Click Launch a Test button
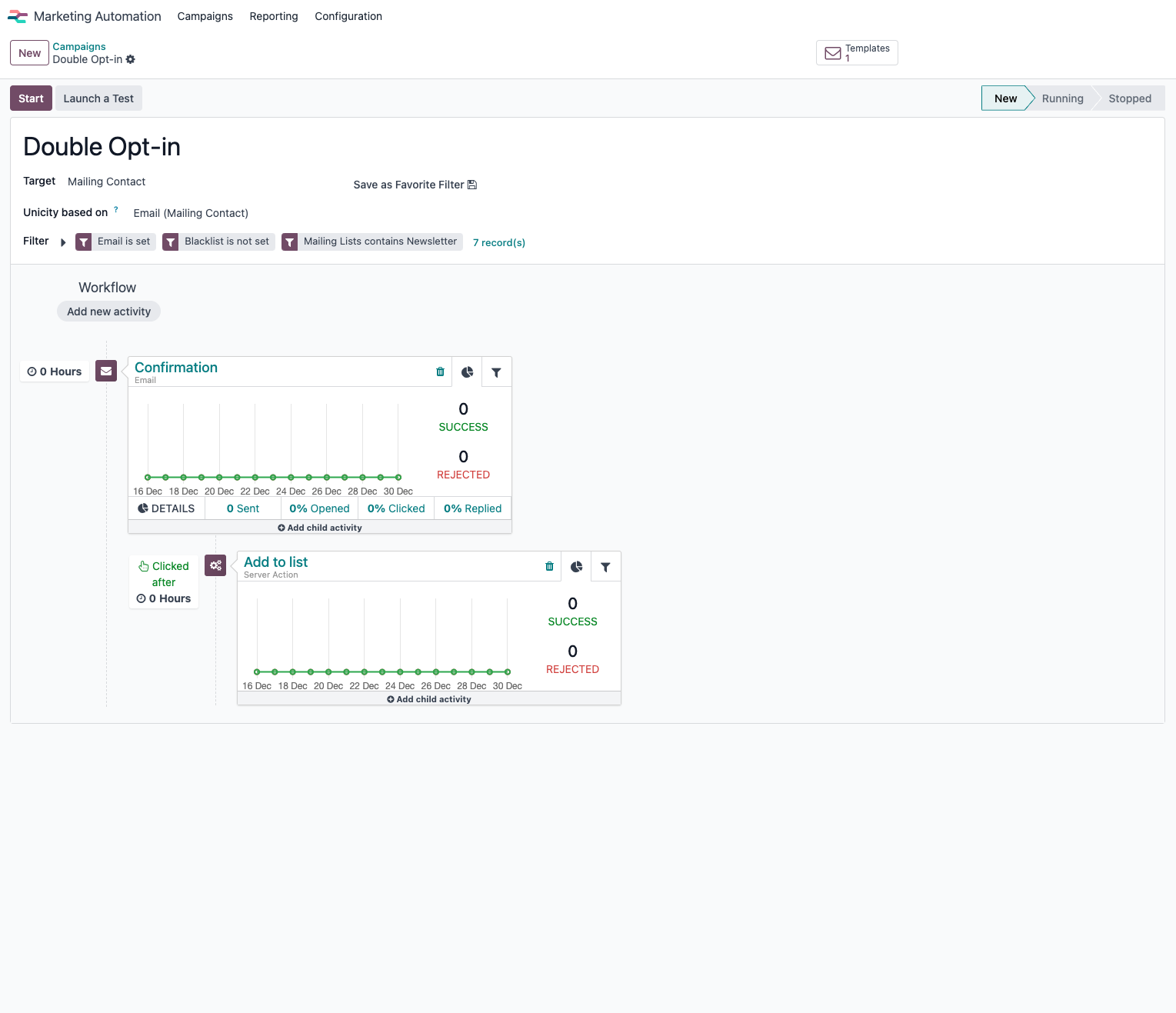 point(98,98)
